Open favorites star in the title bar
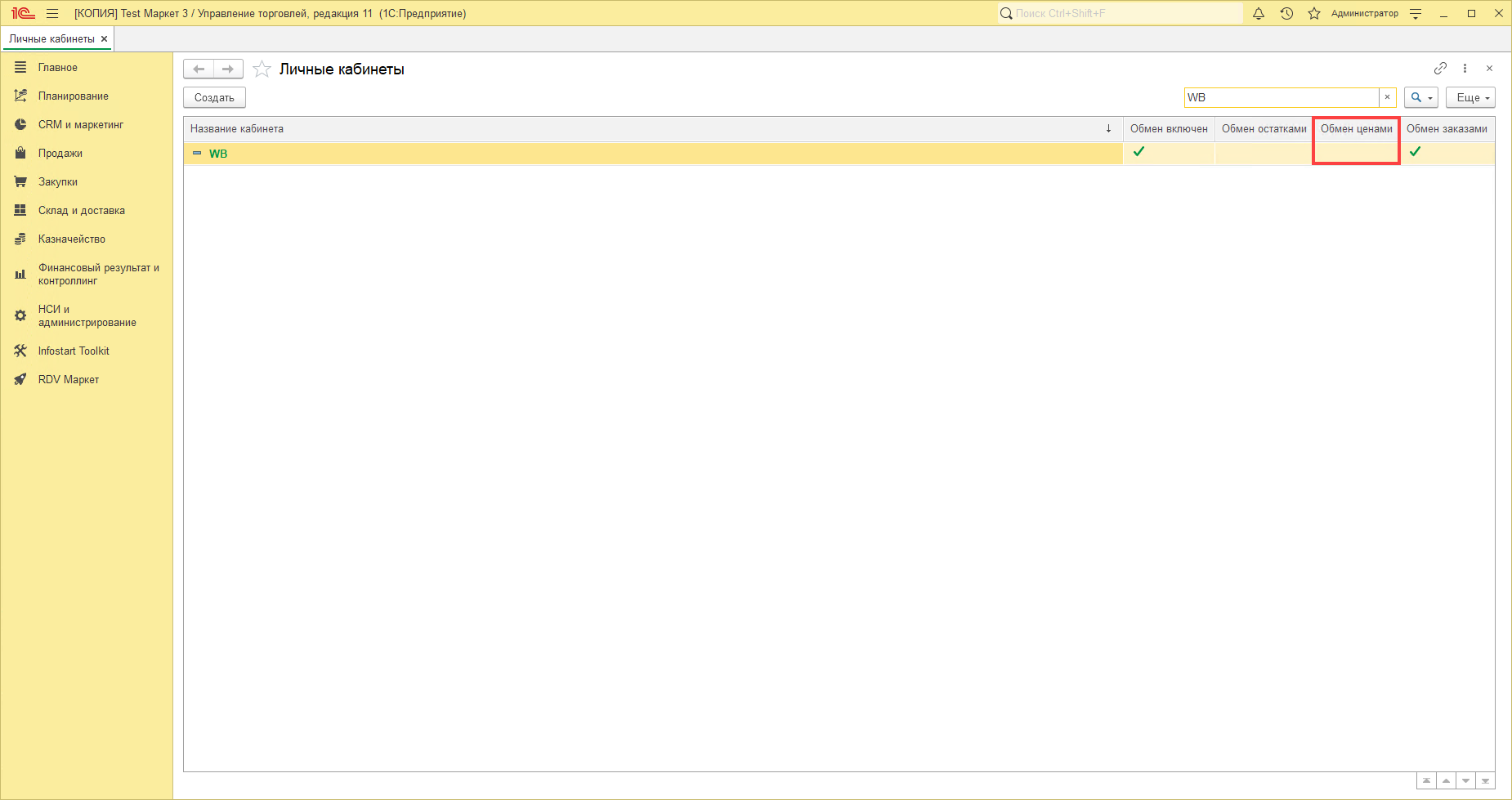This screenshot has height=800, width=1512. pyautogui.click(x=1314, y=13)
